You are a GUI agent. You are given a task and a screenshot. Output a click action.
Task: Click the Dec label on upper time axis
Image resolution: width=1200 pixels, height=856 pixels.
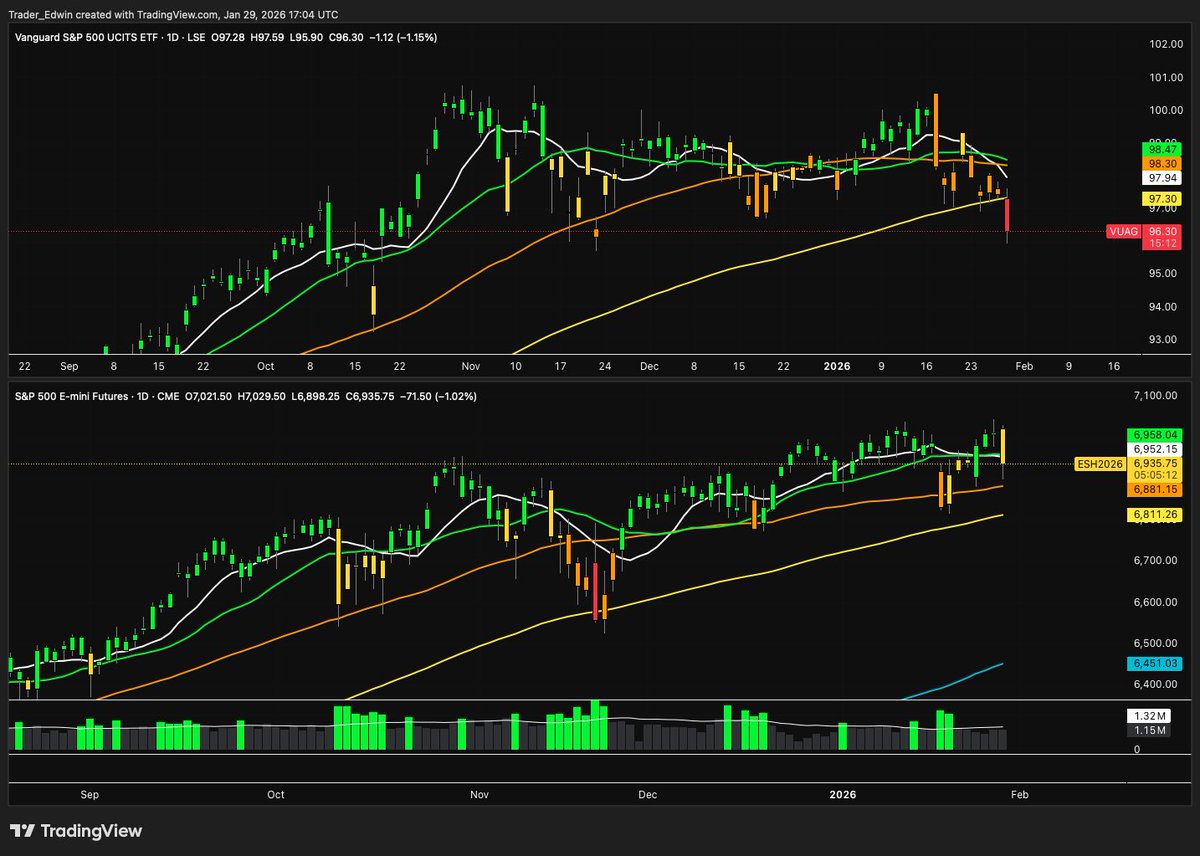tap(651, 366)
